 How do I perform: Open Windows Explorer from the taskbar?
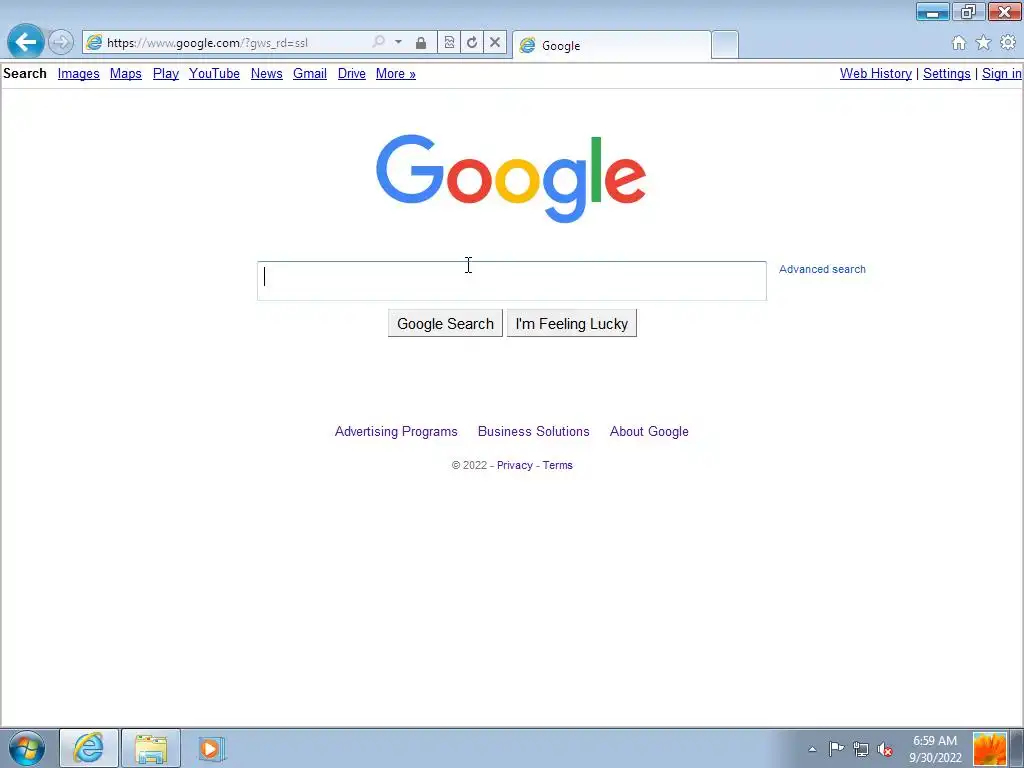coord(151,748)
